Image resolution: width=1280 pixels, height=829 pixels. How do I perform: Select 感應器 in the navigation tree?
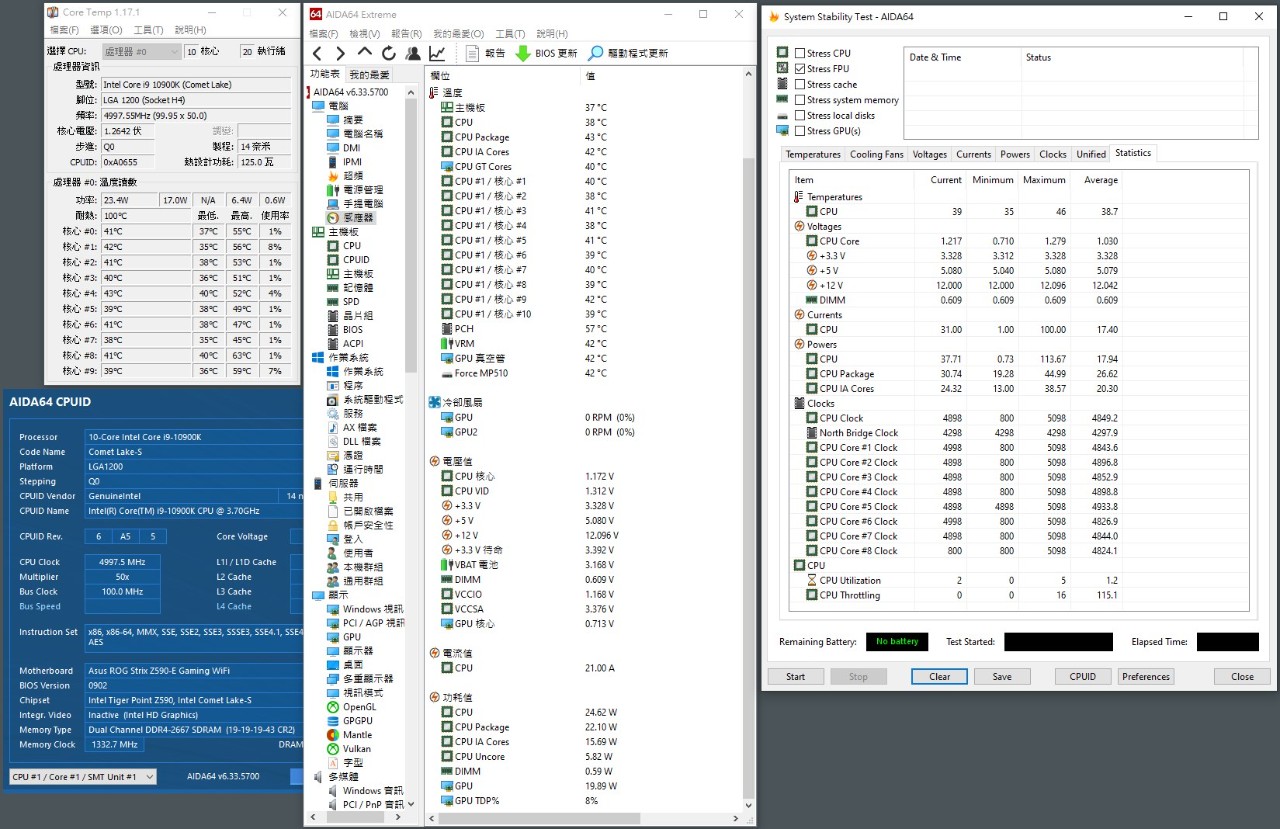[x=356, y=217]
